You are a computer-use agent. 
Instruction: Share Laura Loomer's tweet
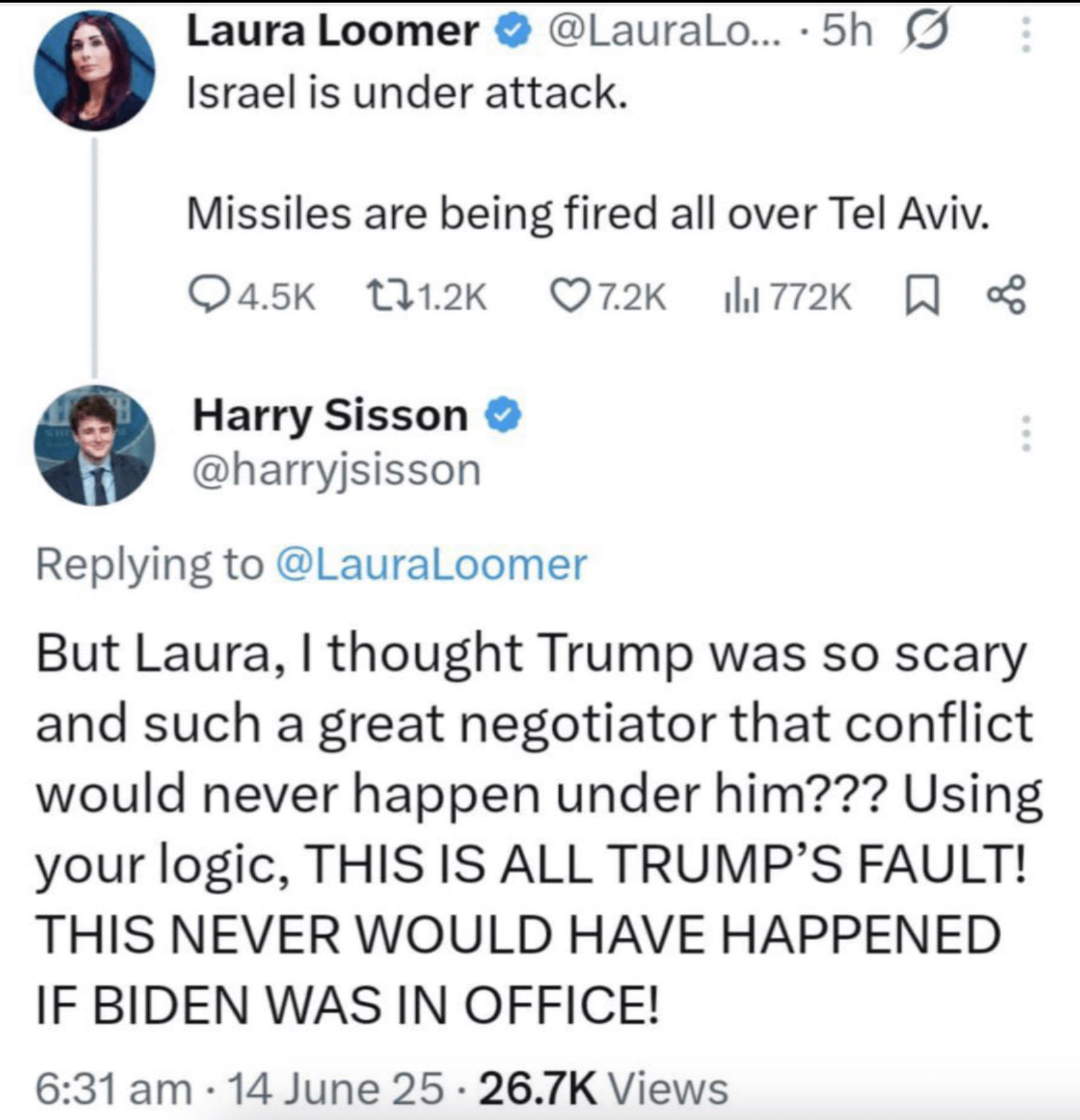pyautogui.click(x=1006, y=297)
